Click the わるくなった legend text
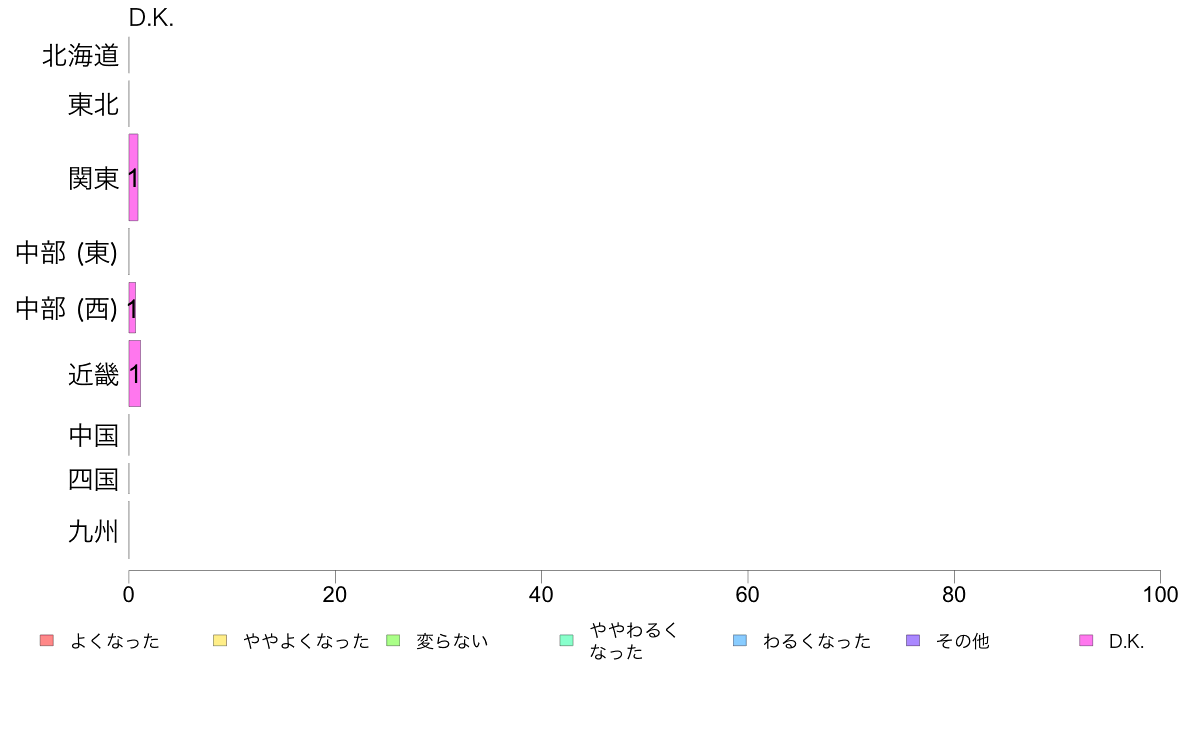This screenshot has height=736, width=1188. pyautogui.click(x=817, y=641)
